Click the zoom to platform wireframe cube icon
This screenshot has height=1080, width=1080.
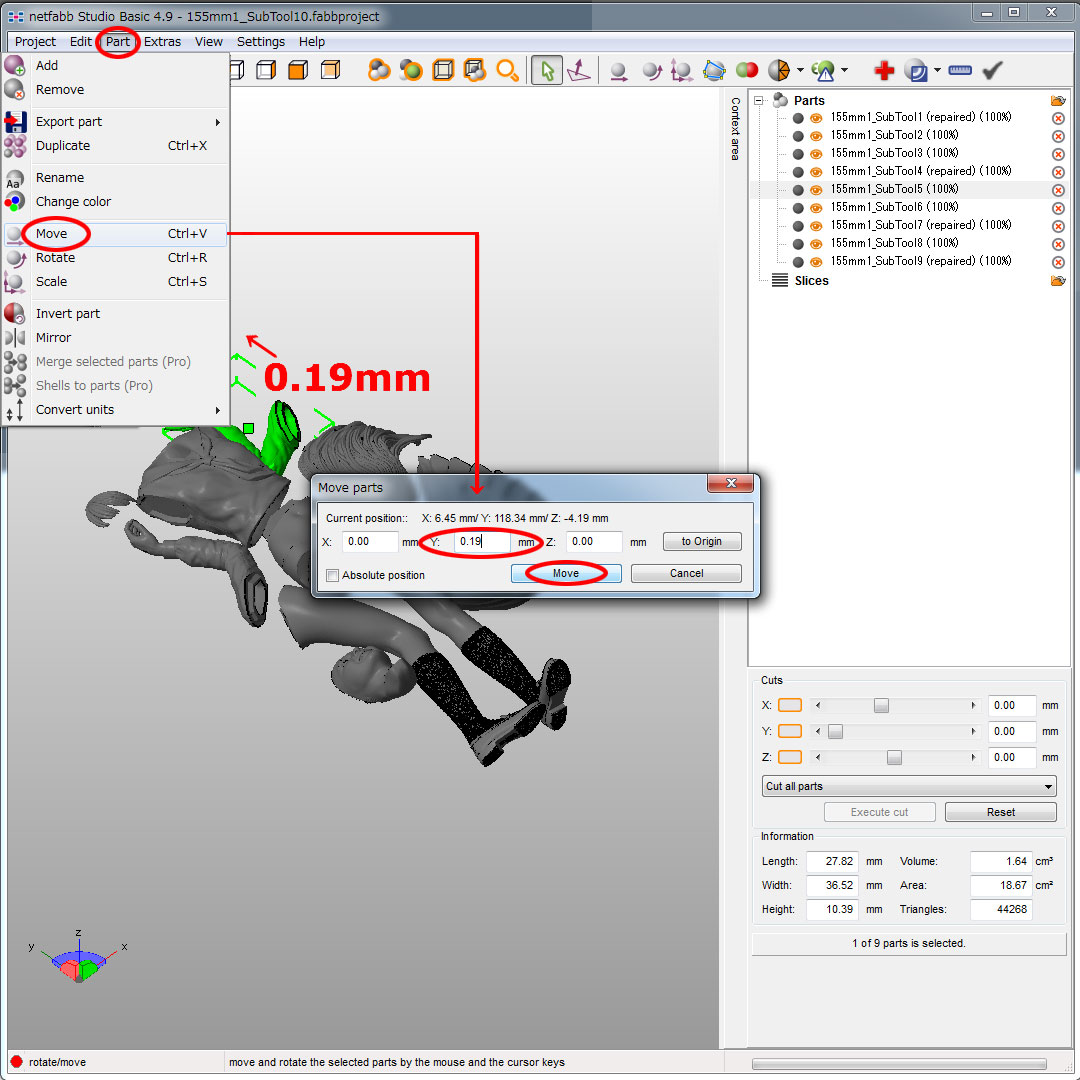coord(443,70)
